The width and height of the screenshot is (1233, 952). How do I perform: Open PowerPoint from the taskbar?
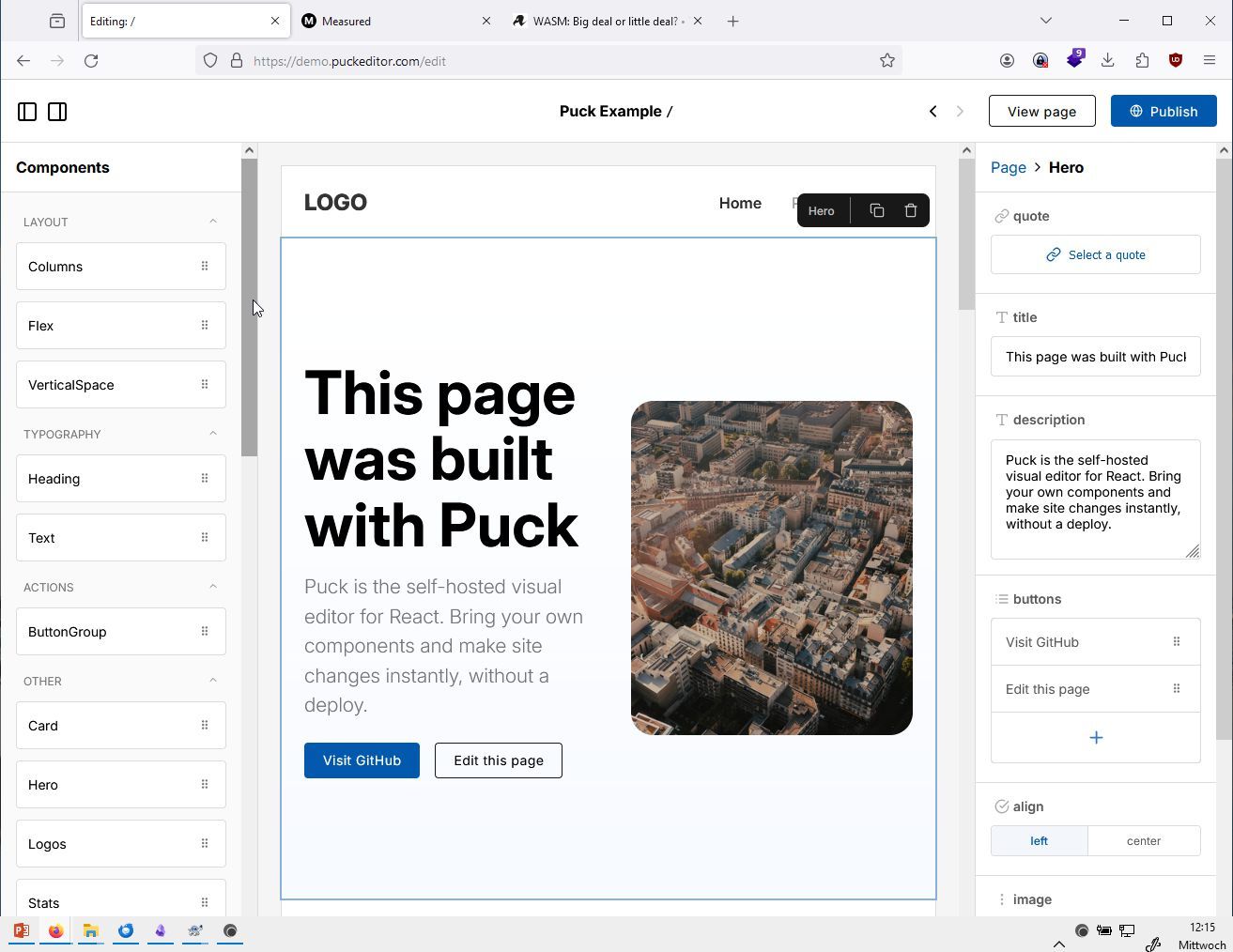21,931
